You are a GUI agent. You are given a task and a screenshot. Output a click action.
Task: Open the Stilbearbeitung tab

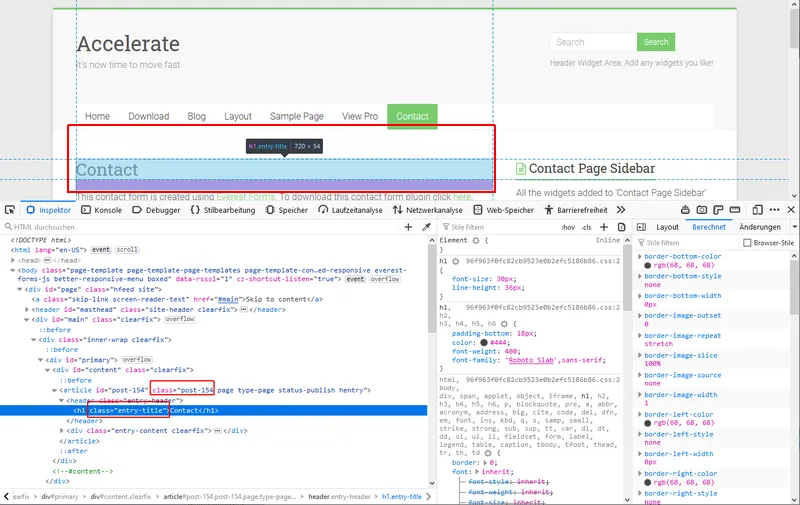[x=222, y=210]
